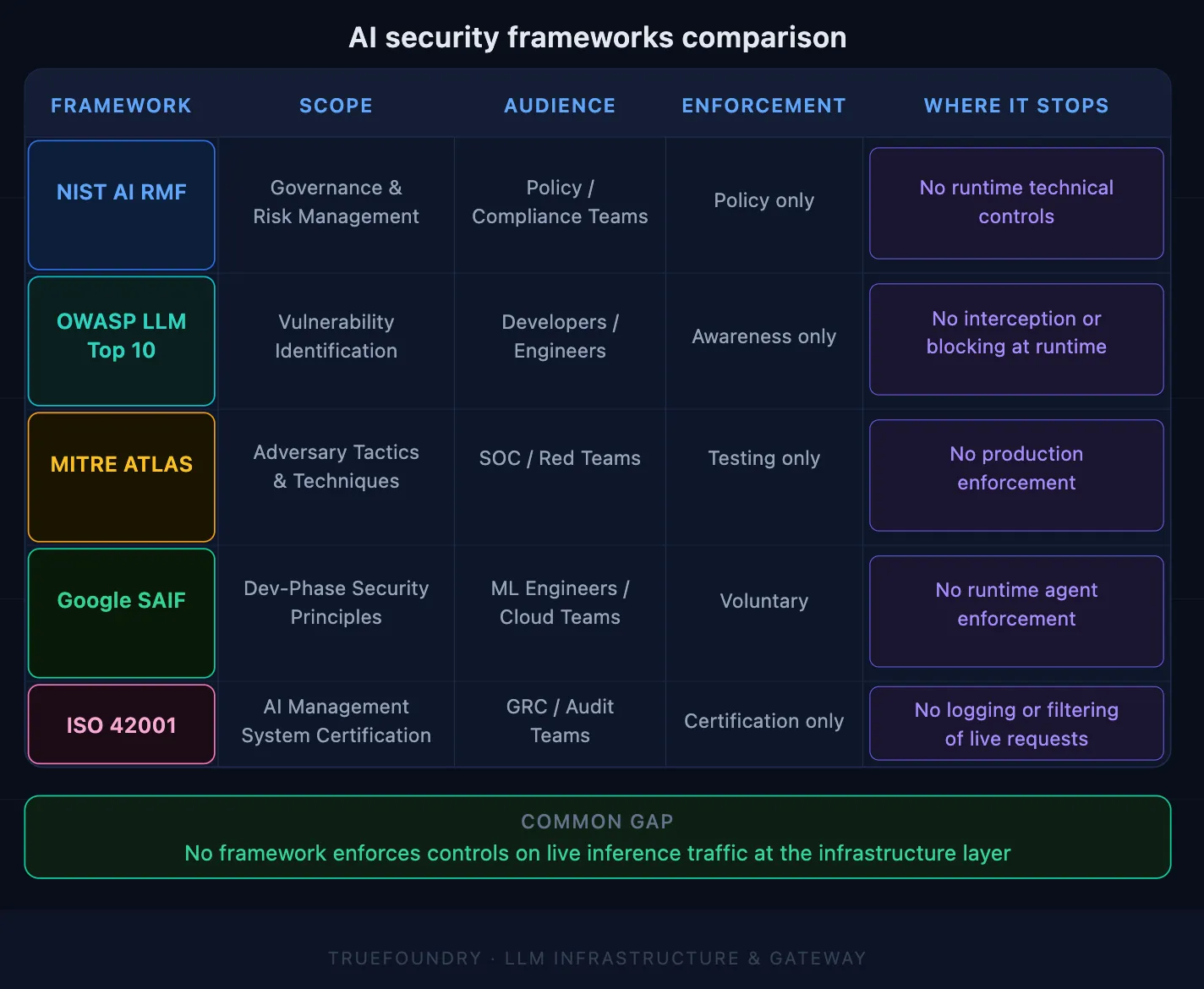Toggle the Voluntary enforcement cell
1204x989 pixels.
(763, 601)
